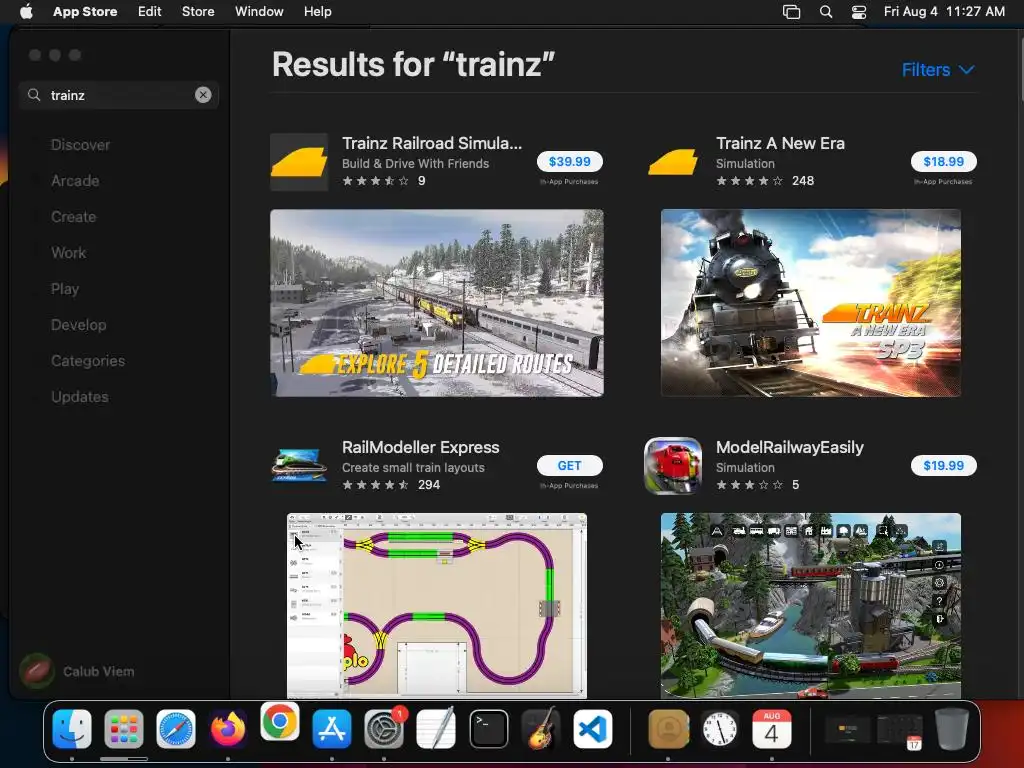Image resolution: width=1024 pixels, height=768 pixels.
Task: Open System Settings from the Dock
Action: [384, 729]
